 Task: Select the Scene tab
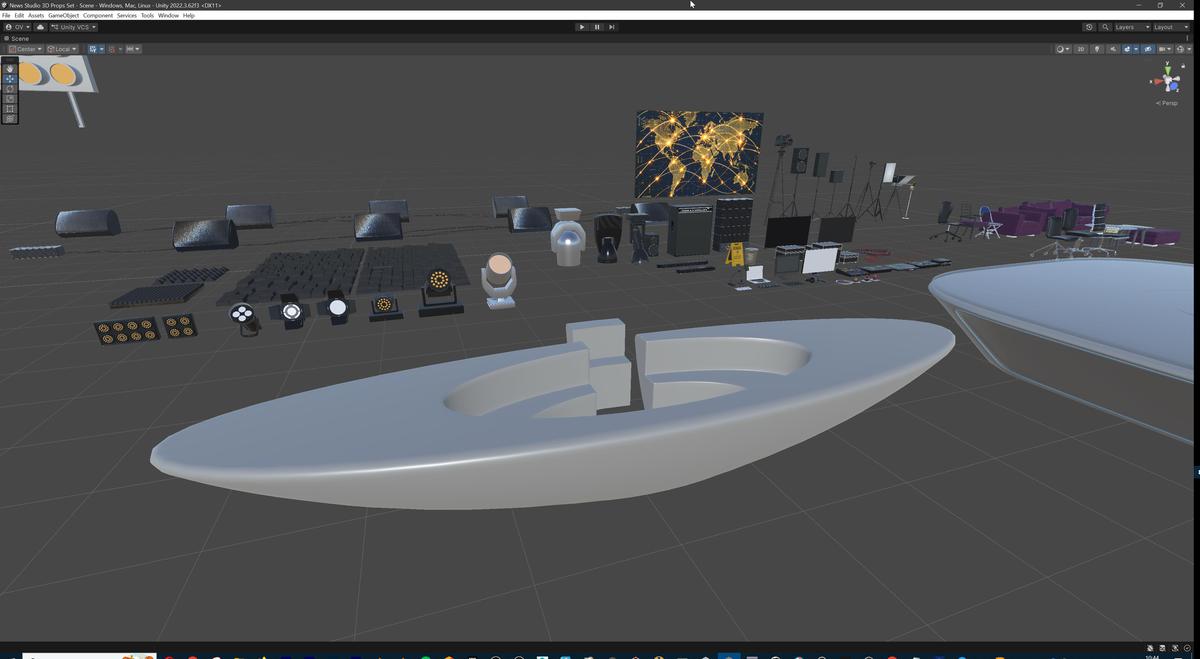(x=18, y=38)
